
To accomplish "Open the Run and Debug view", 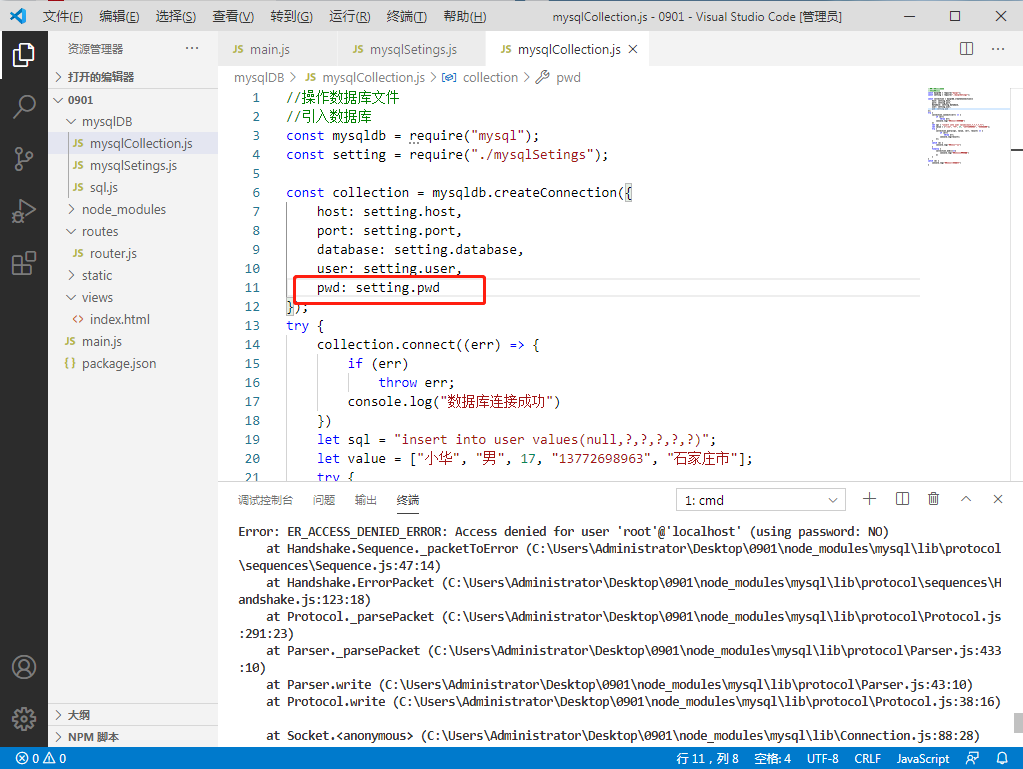I will (23, 211).
